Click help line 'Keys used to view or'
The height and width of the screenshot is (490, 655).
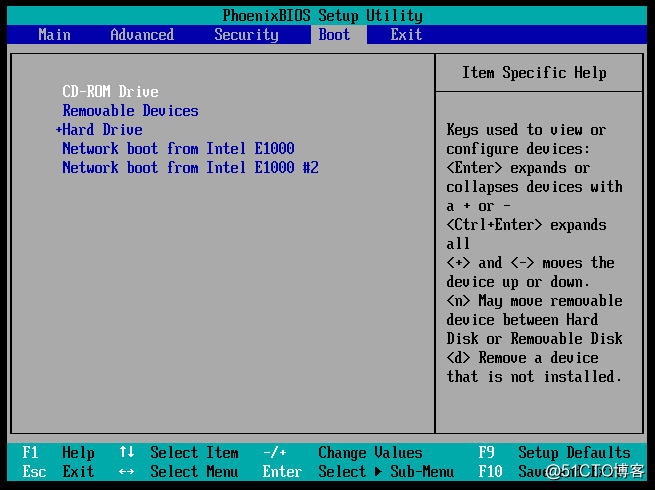pyautogui.click(x=526, y=130)
